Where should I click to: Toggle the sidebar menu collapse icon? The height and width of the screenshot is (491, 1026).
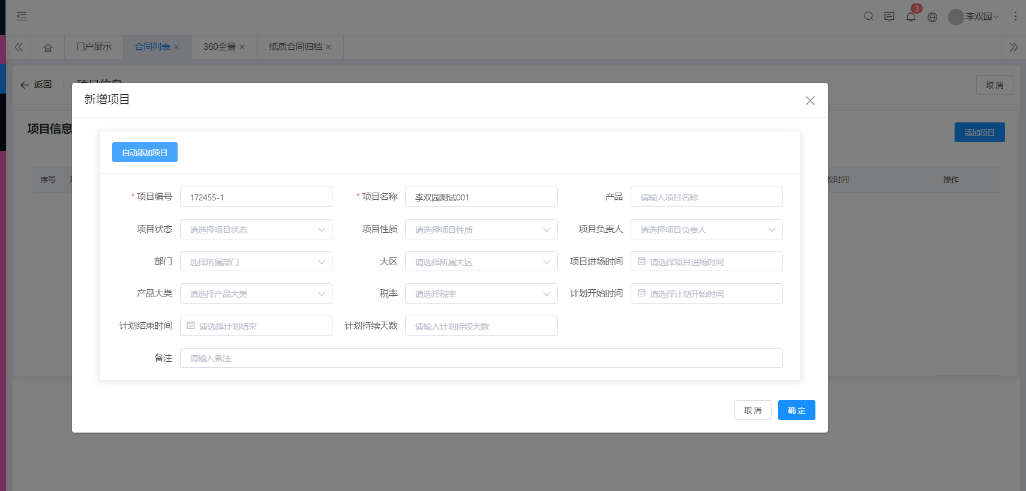pyautogui.click(x=21, y=17)
